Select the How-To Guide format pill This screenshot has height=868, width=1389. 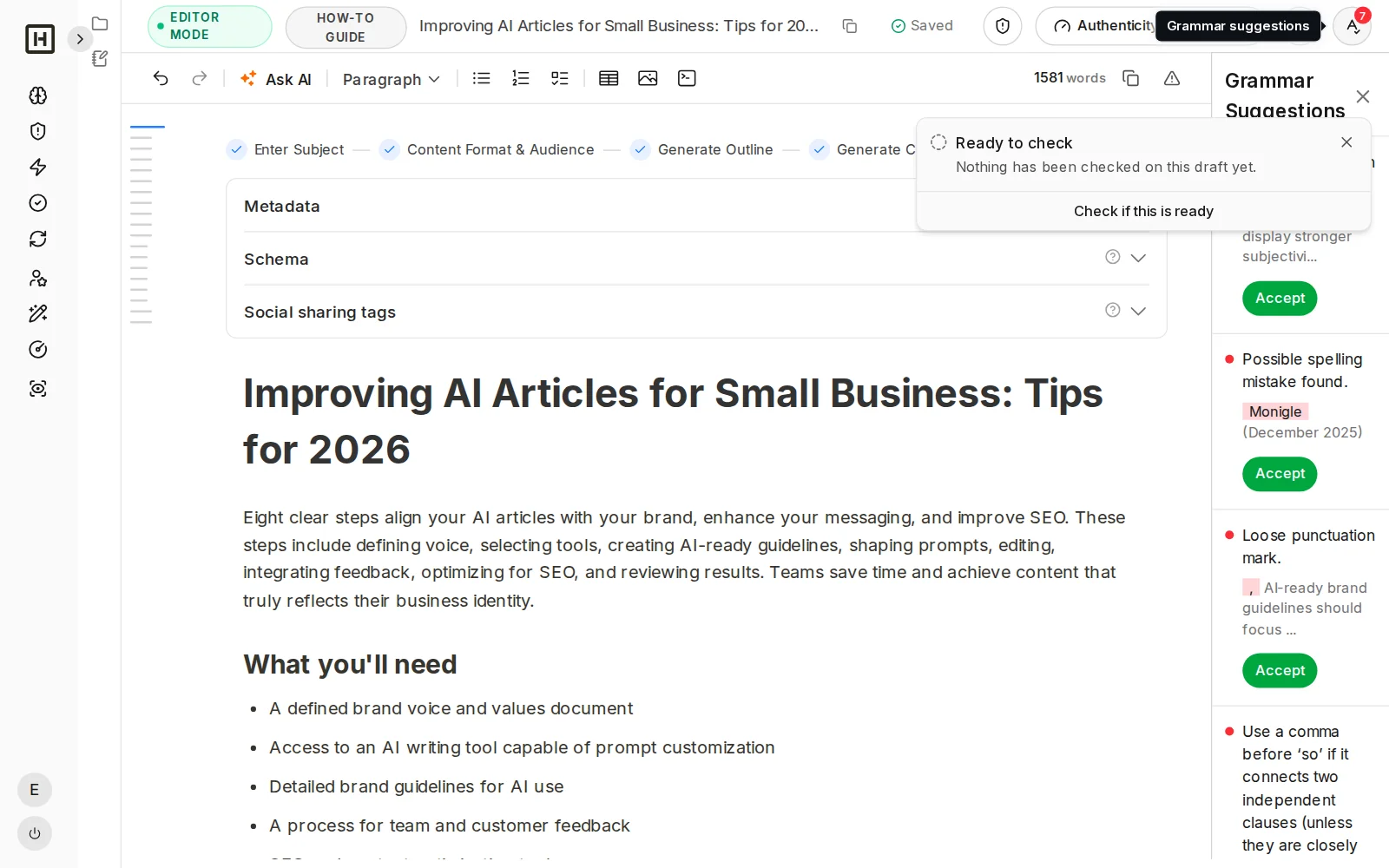point(346,27)
